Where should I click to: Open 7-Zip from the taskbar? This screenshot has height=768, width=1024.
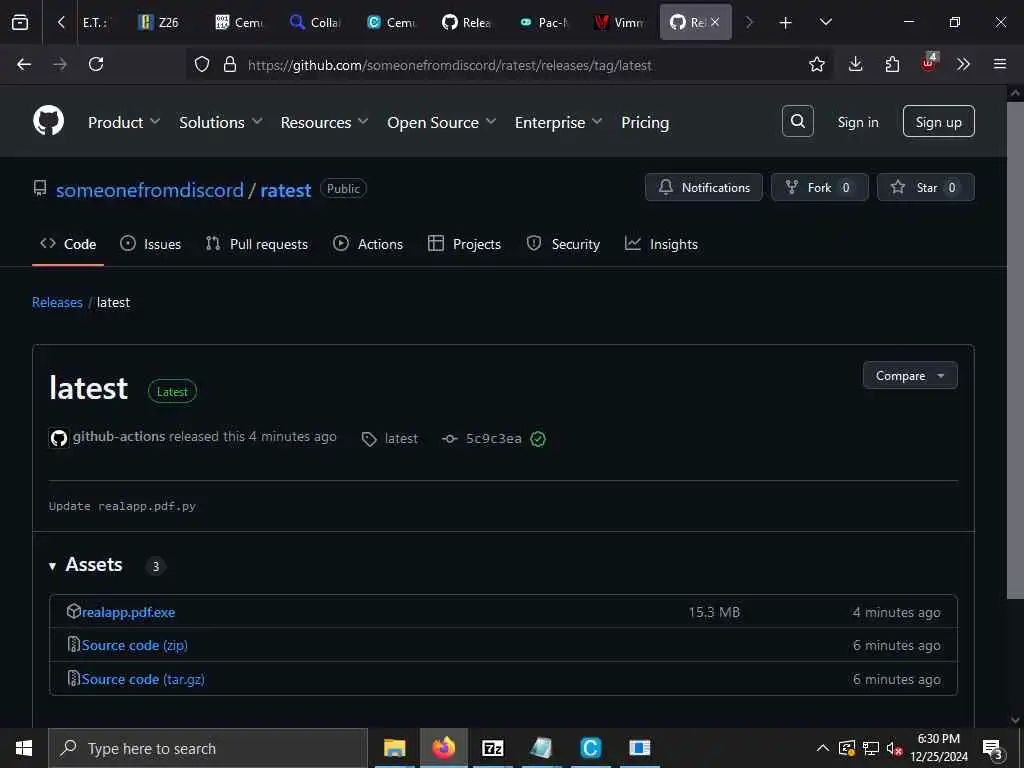(x=492, y=748)
